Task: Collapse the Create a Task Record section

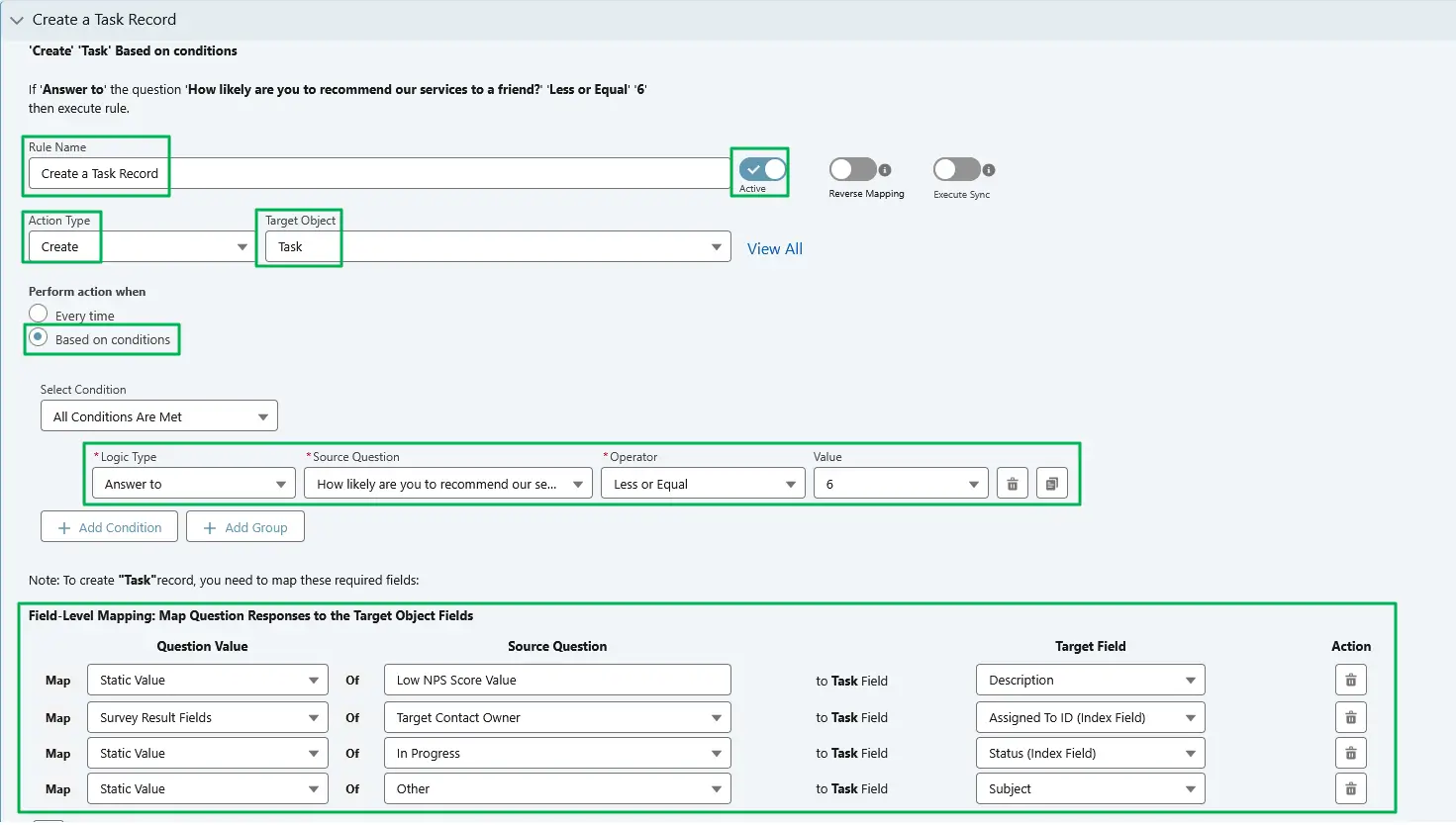Action: click(16, 19)
